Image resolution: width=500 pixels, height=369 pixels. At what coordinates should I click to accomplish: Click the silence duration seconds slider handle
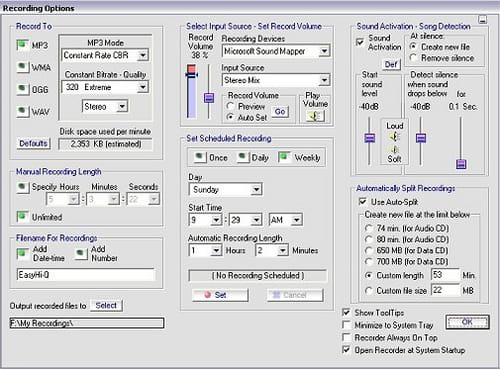(x=461, y=164)
